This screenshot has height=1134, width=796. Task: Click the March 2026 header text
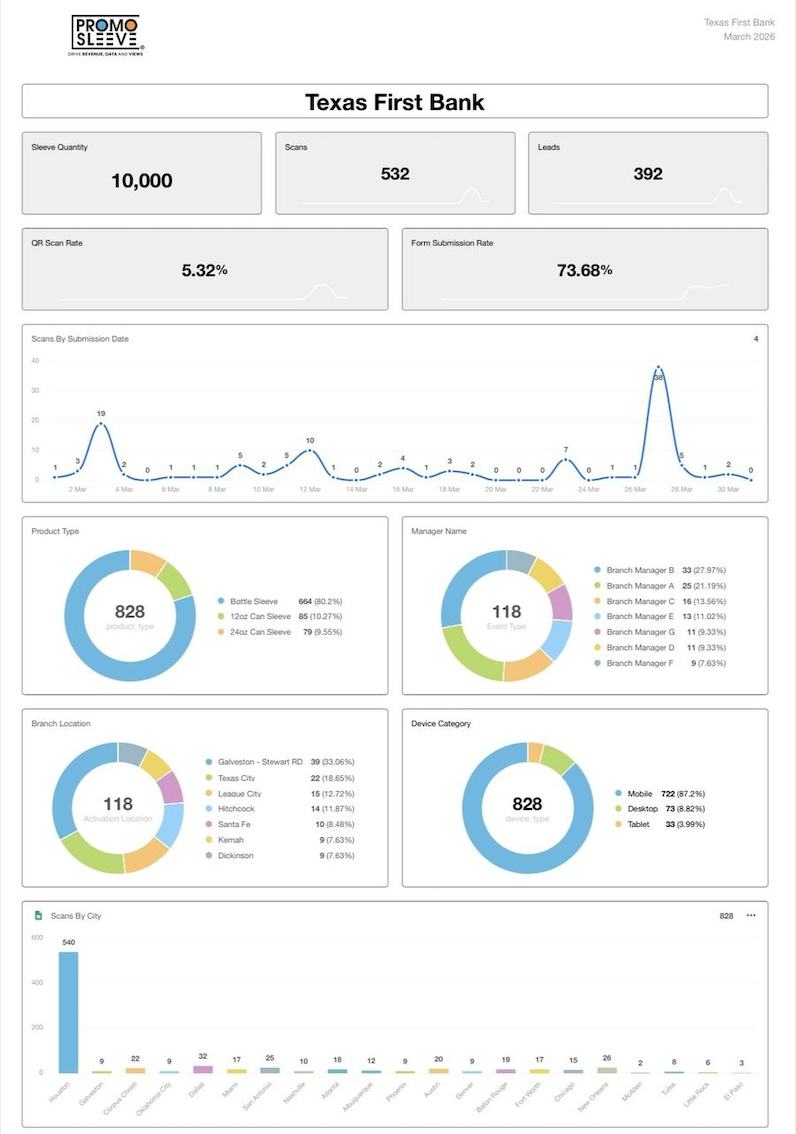(x=749, y=36)
